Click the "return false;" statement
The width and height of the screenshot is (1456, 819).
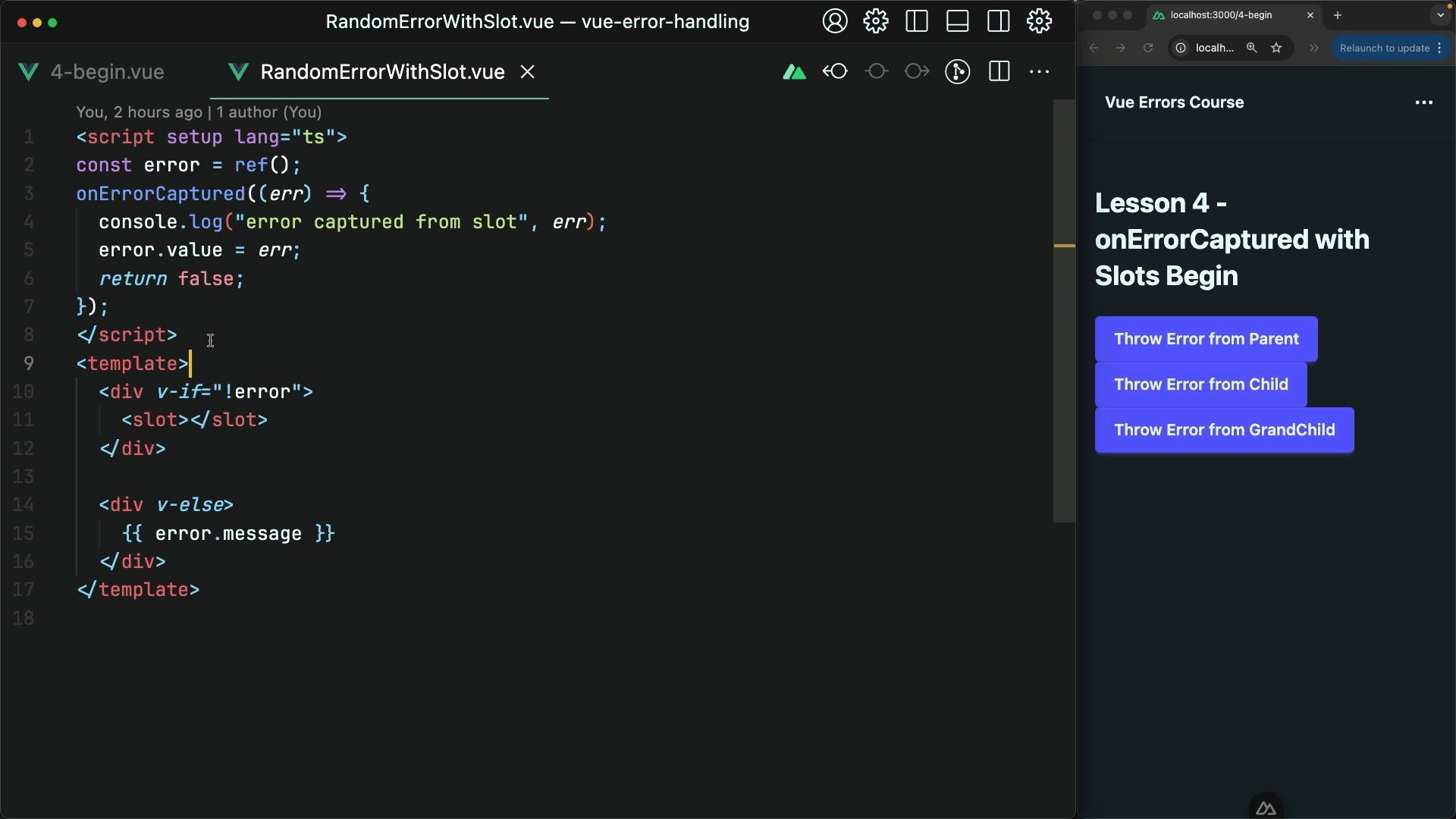[171, 279]
